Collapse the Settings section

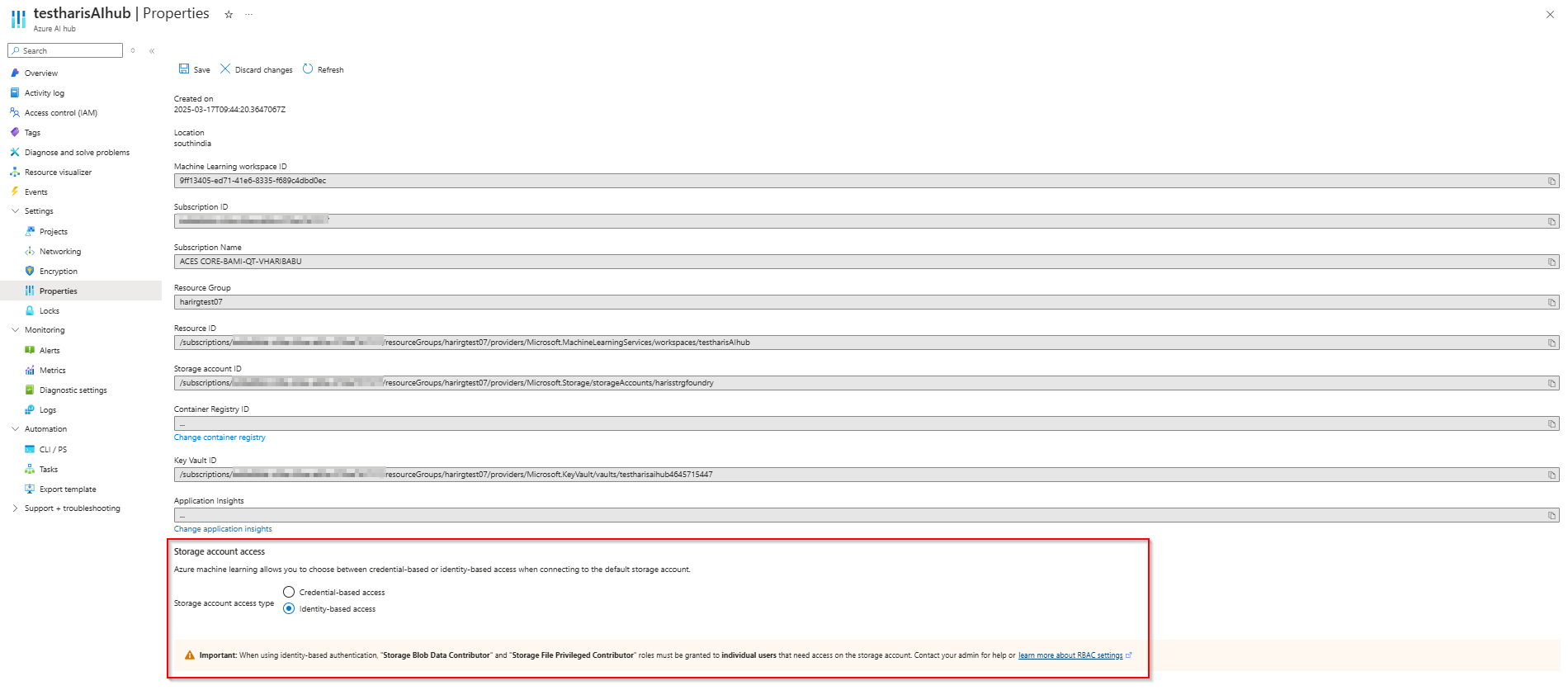(x=15, y=211)
